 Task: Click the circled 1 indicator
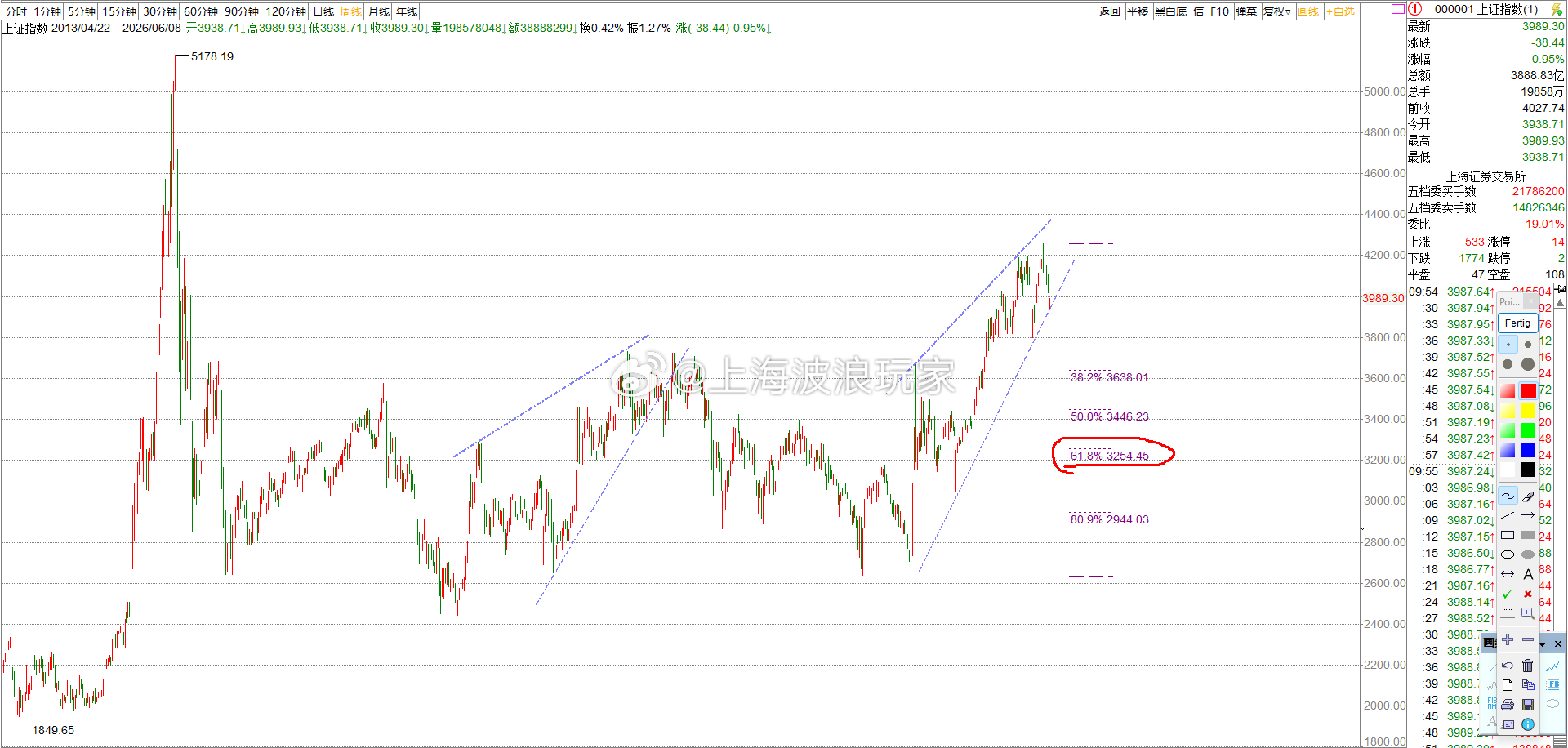pos(1415,9)
